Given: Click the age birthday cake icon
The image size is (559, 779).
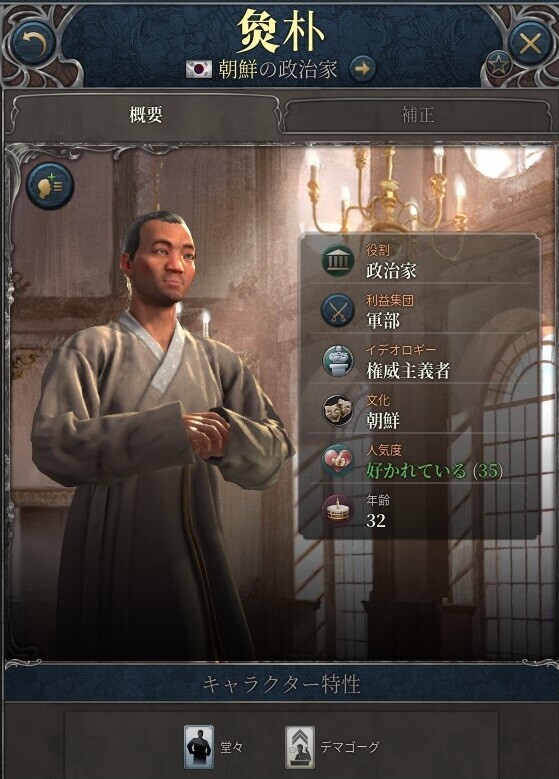Looking at the screenshot, I should [338, 510].
